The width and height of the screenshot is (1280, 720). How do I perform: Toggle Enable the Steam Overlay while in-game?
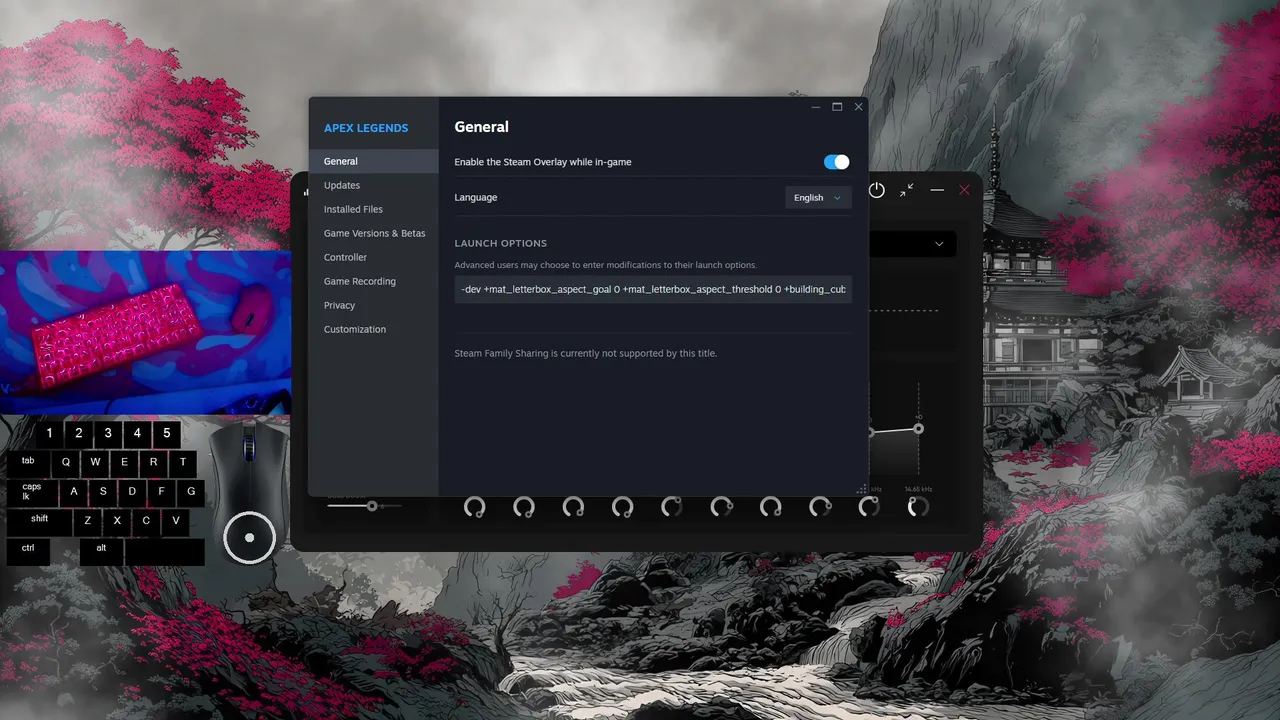pyautogui.click(x=836, y=162)
